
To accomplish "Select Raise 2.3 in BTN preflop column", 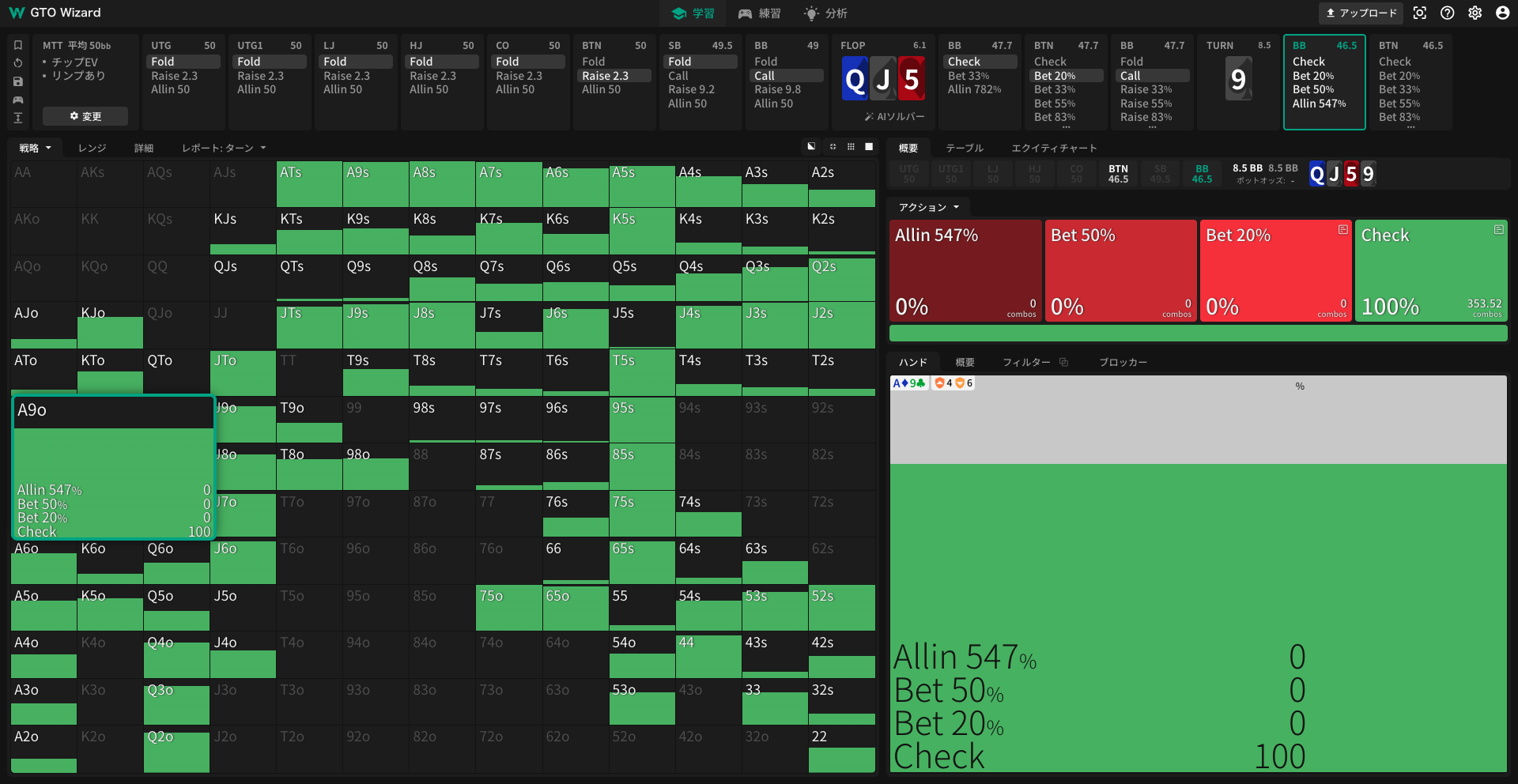I will point(615,76).
